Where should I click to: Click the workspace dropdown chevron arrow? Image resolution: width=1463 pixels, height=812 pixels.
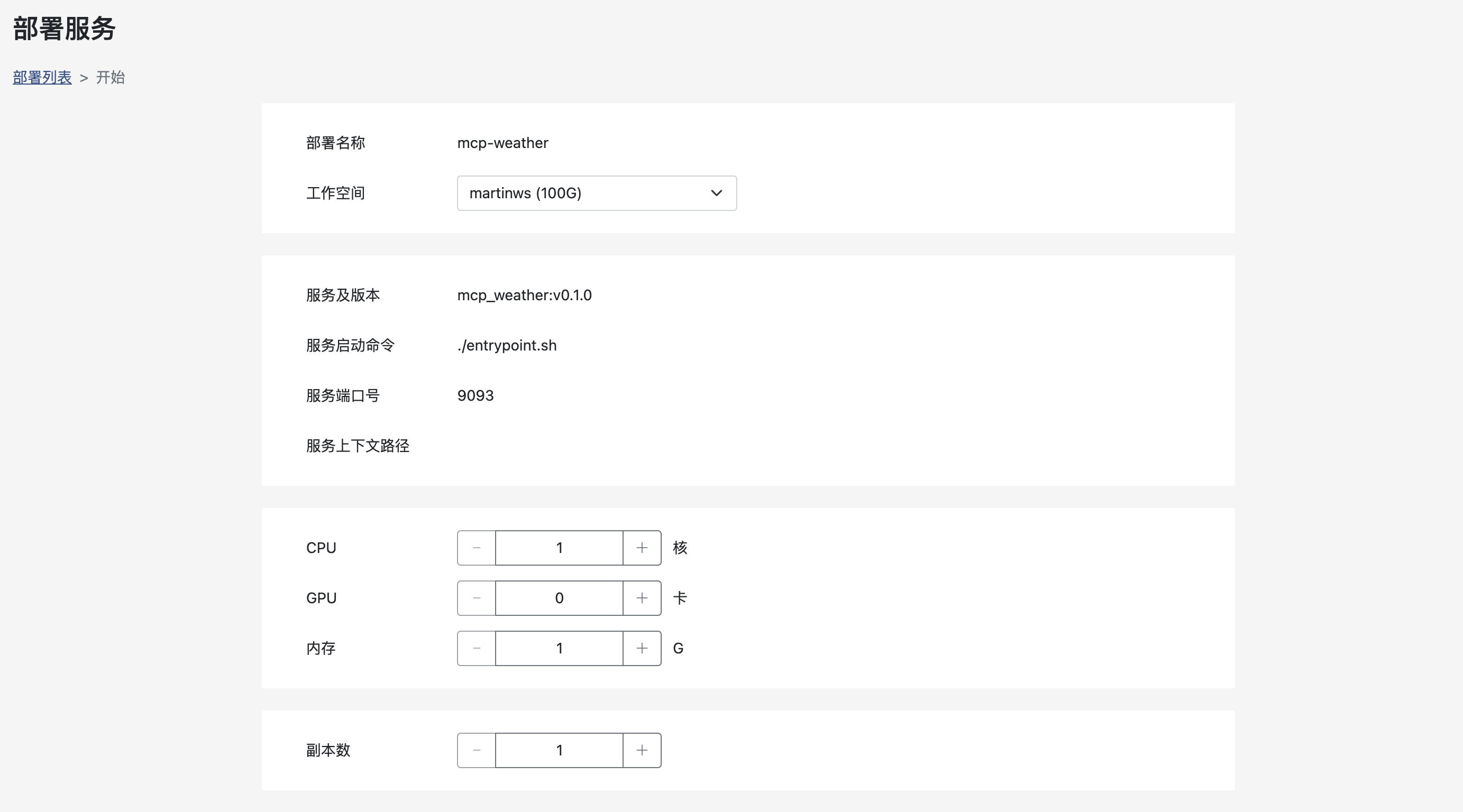[716, 193]
